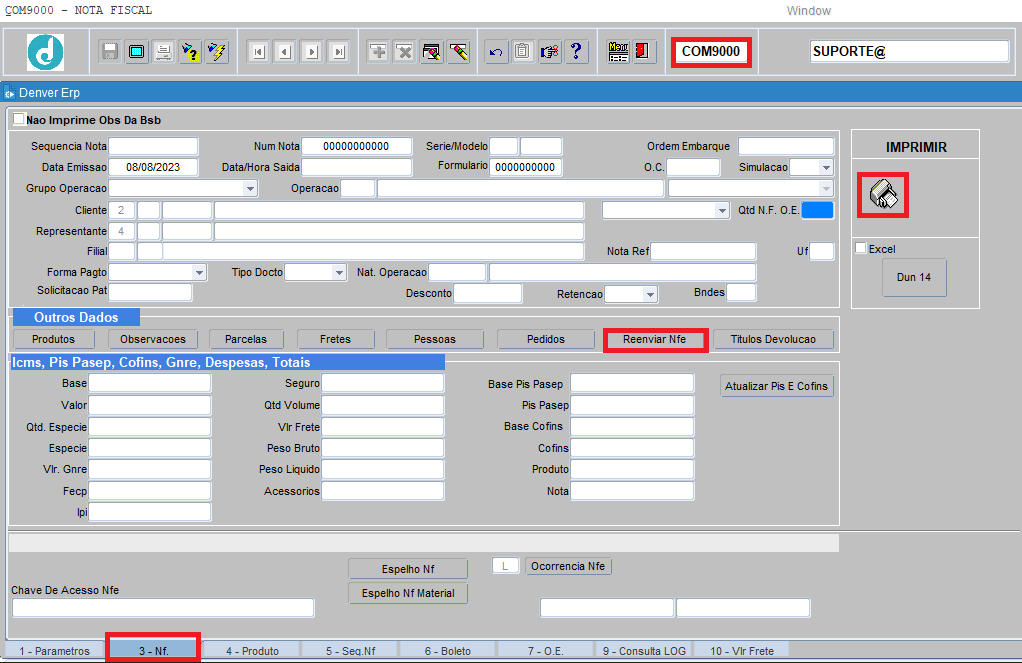
Task: Click the Denver logo icon
Action: tap(46, 52)
